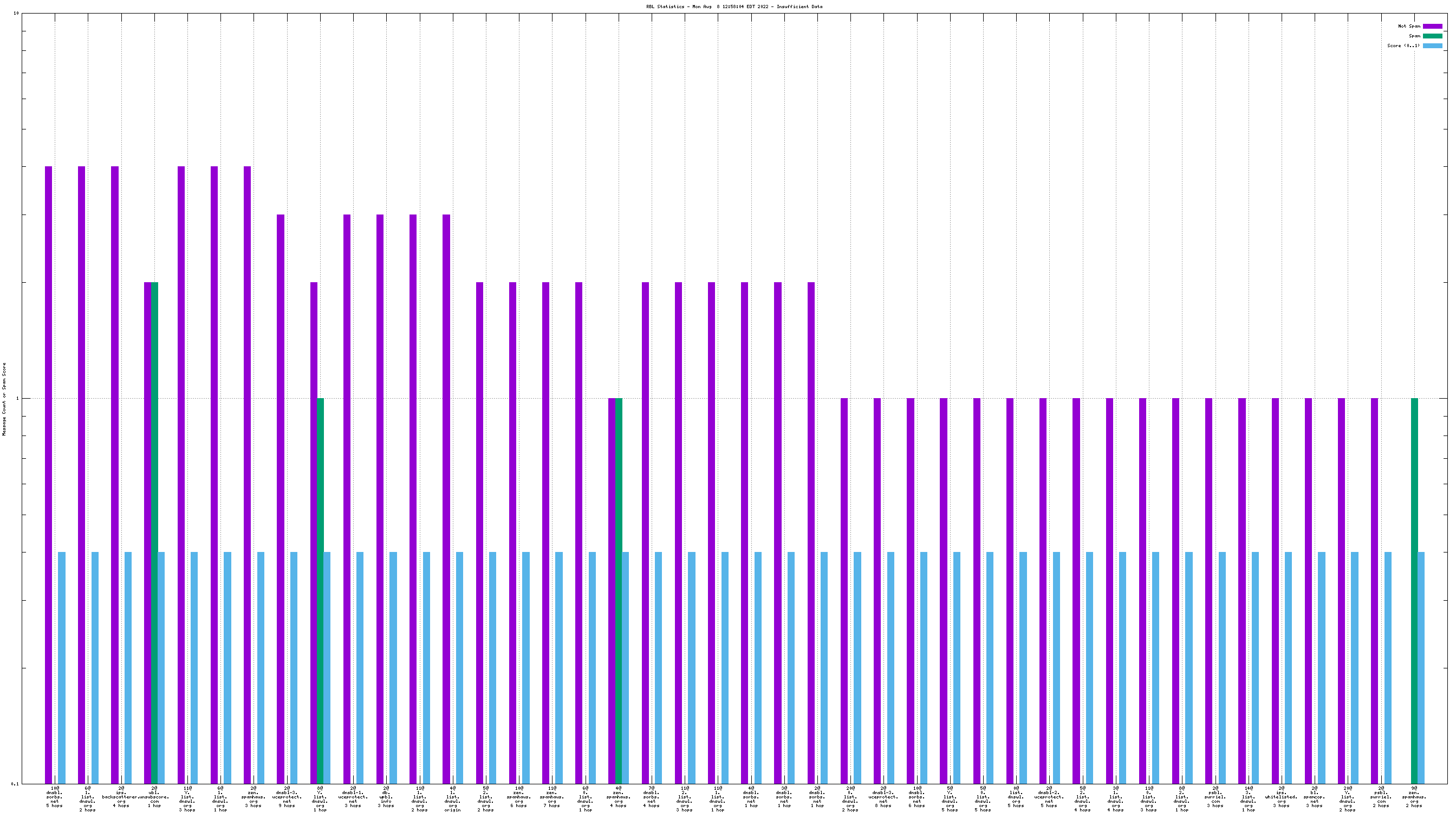Click the bl.spamcop.net 3 hops label
The image size is (1456, 819).
1314,796
